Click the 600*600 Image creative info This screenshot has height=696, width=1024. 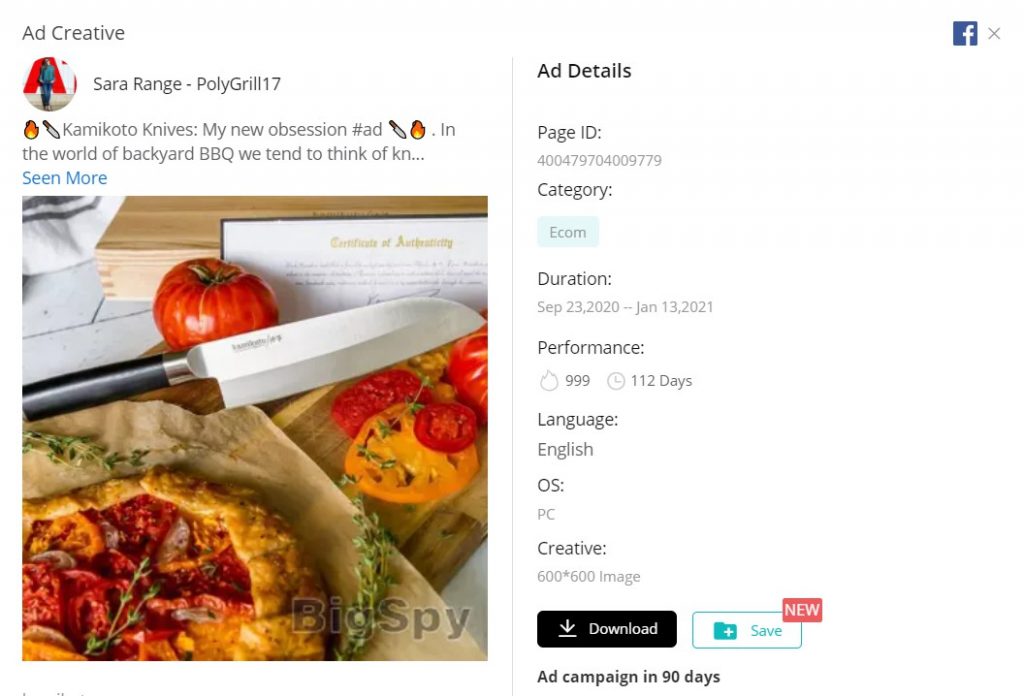[588, 577]
